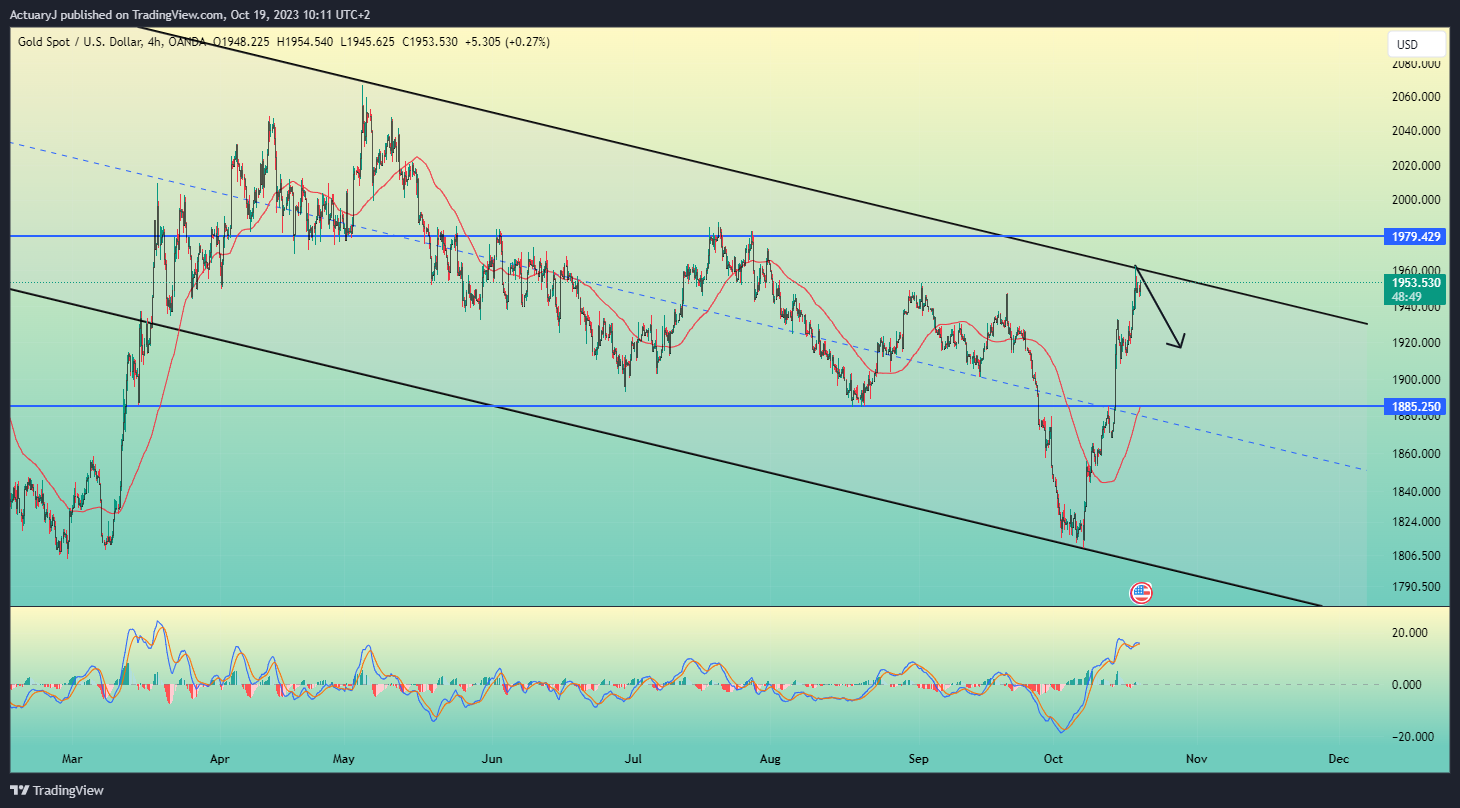Click the Oct label on time axis

(1053, 759)
